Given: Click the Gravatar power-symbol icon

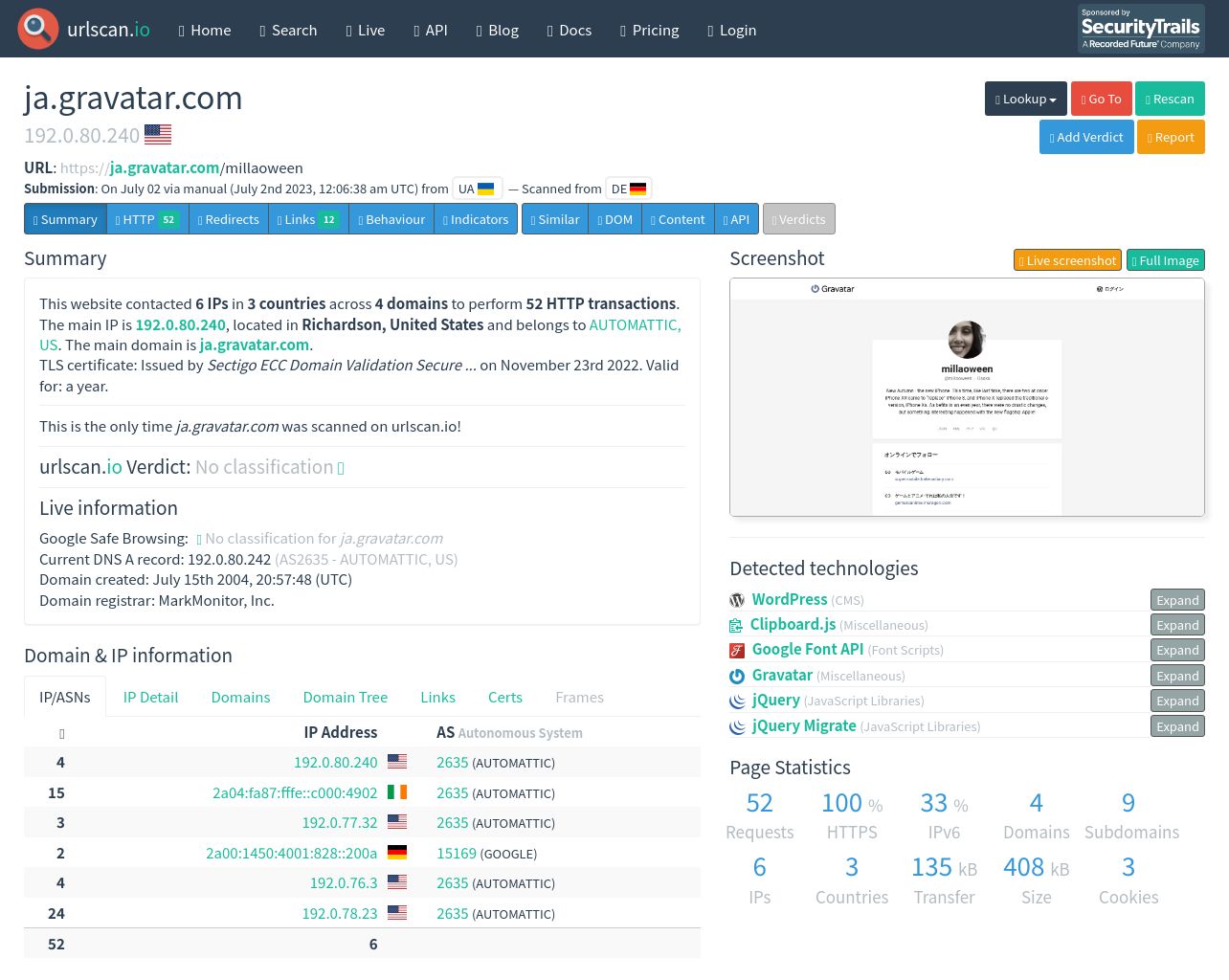Looking at the screenshot, I should tap(737, 676).
